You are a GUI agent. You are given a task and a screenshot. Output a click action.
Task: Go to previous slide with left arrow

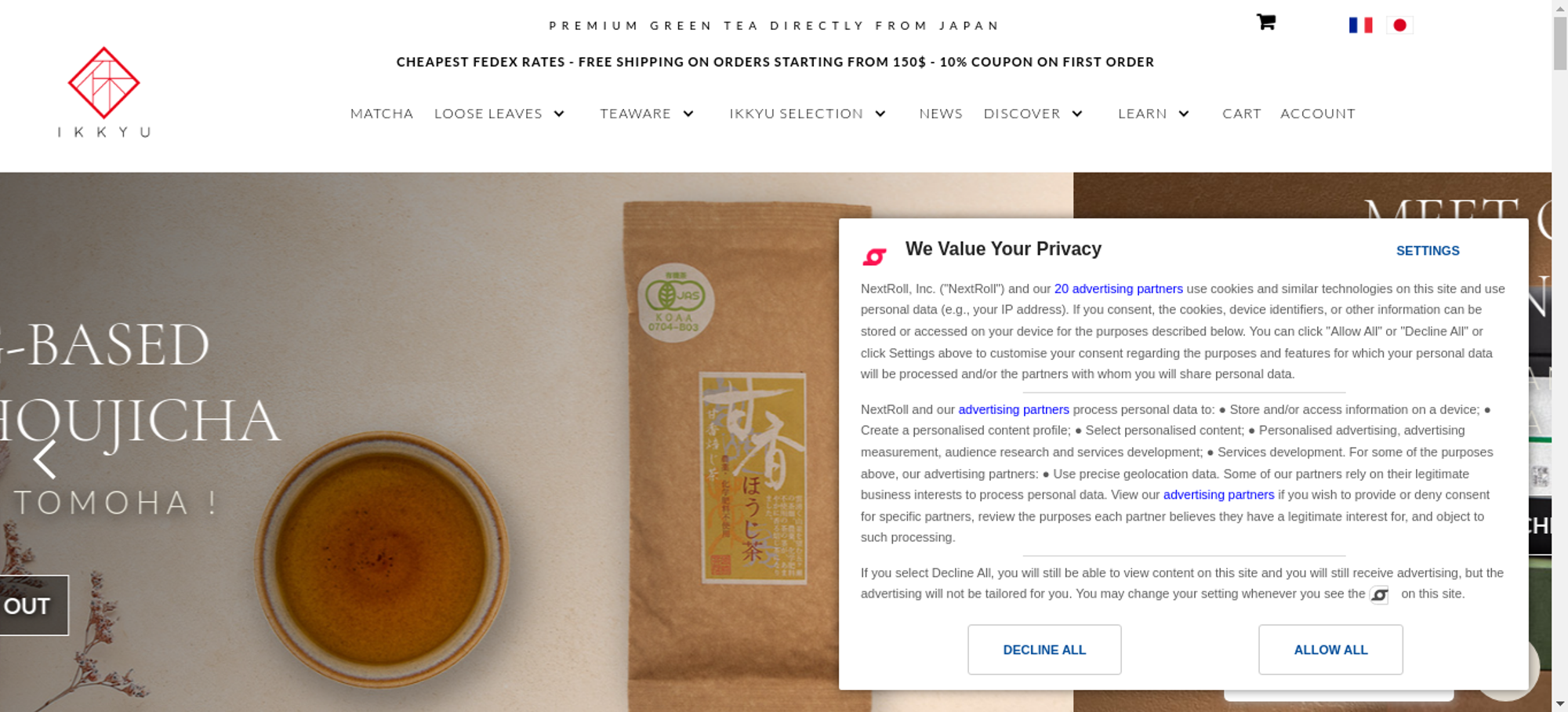(x=45, y=459)
